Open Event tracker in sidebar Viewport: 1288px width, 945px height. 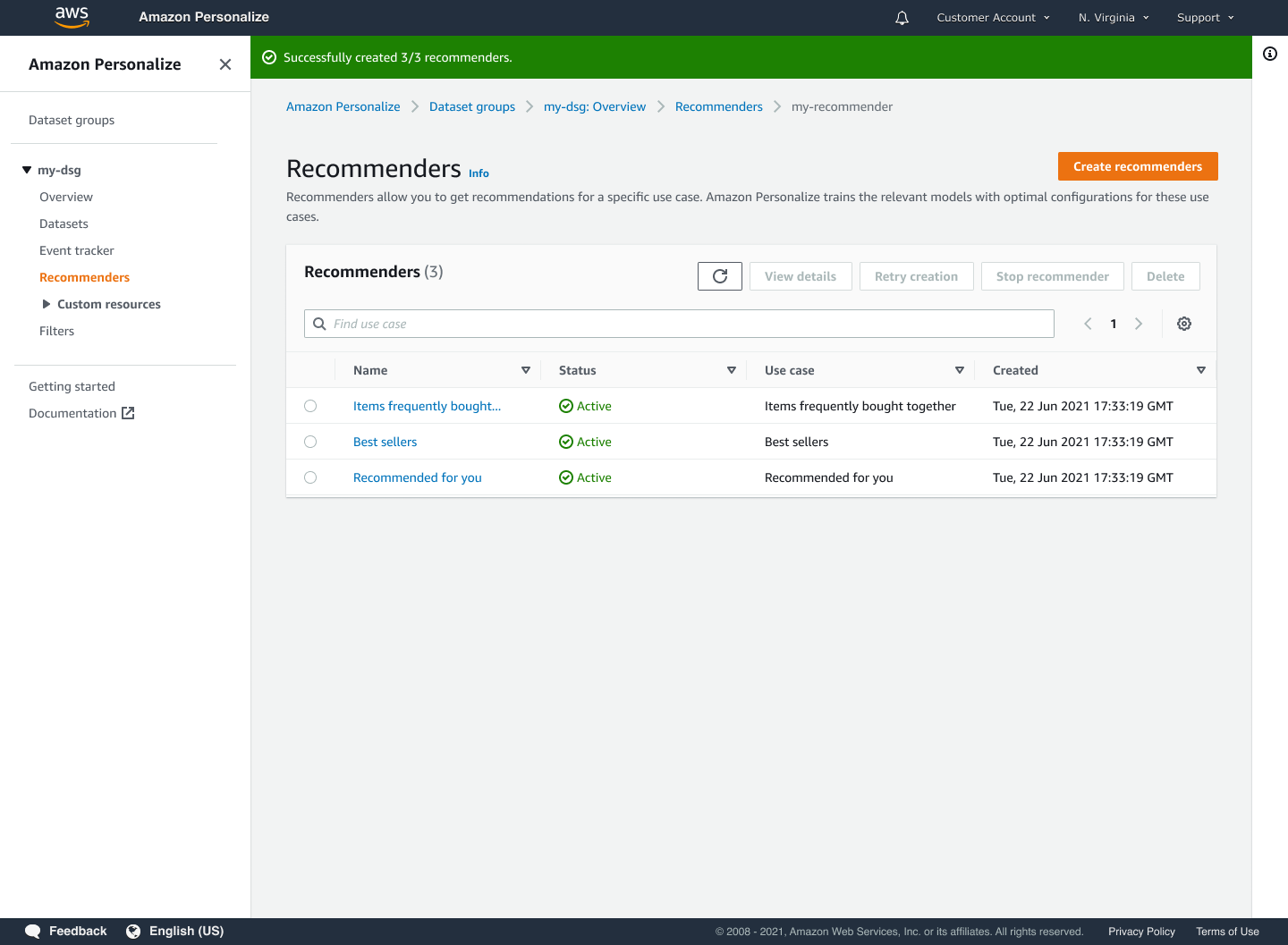pyautogui.click(x=77, y=250)
